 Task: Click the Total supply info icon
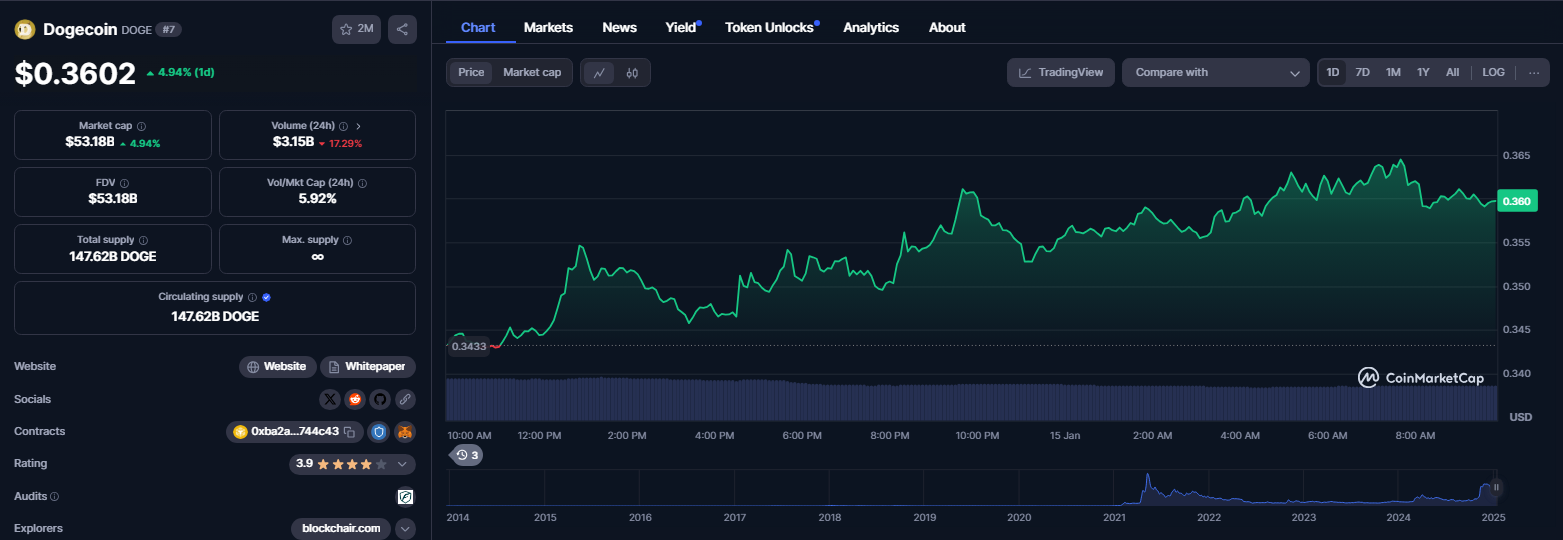tap(143, 241)
